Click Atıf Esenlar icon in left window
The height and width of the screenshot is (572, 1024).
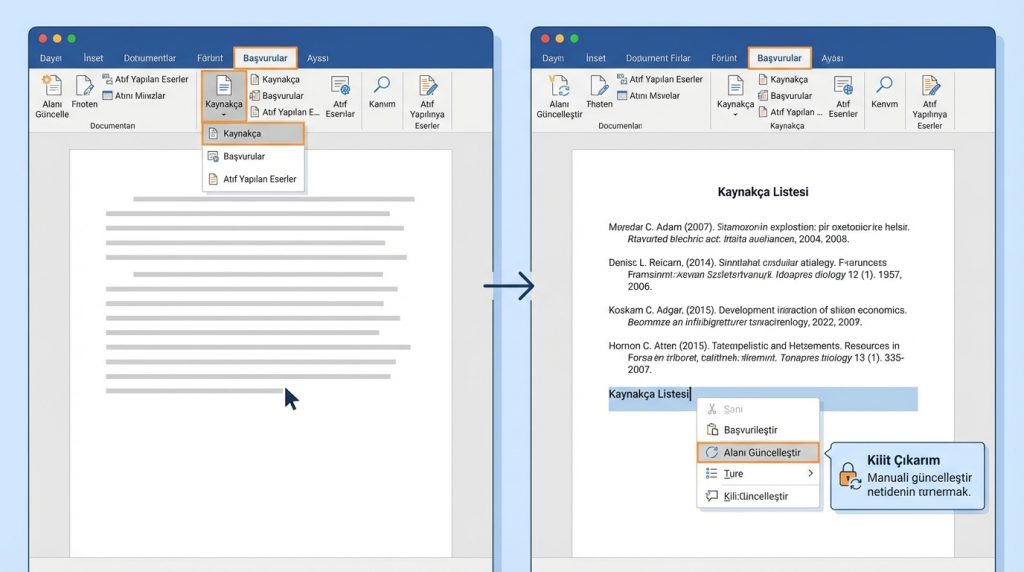[x=340, y=86]
